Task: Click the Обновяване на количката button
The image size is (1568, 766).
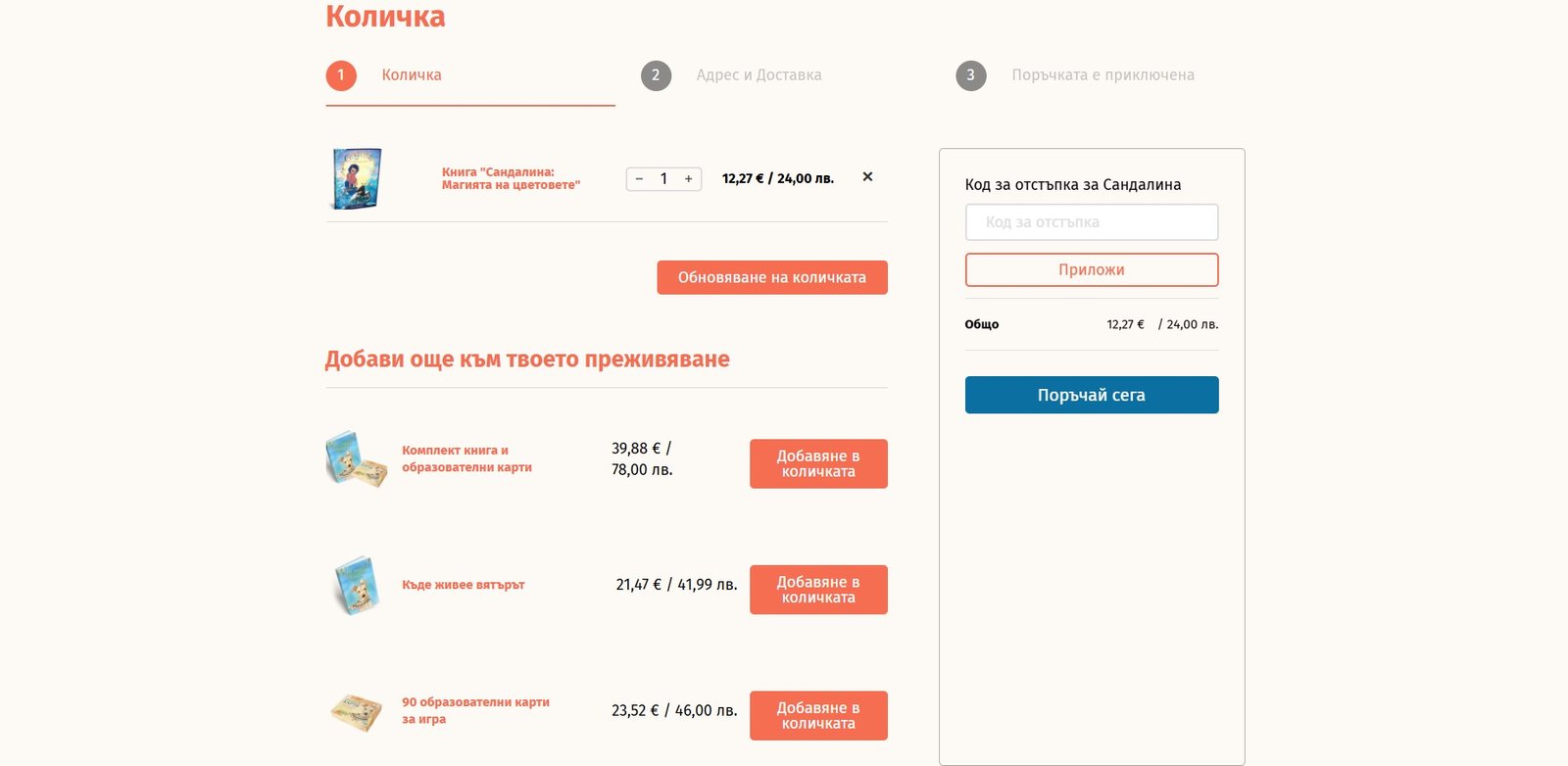Action: tap(772, 277)
